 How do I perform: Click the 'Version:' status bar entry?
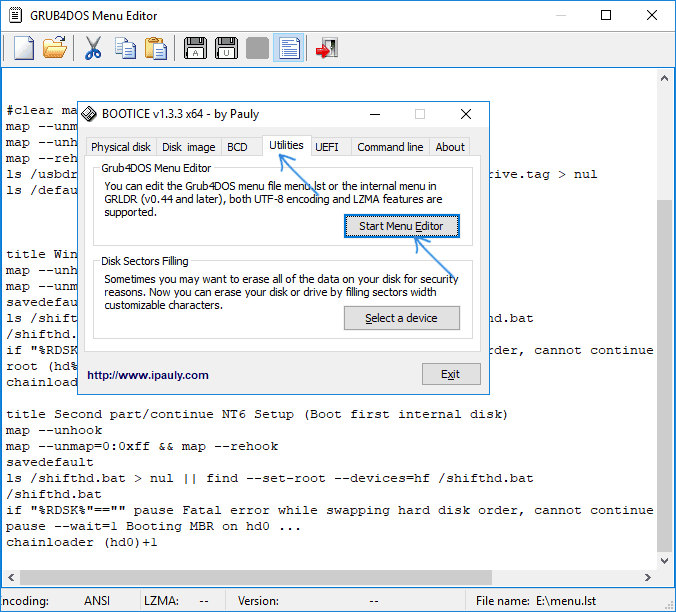click(x=258, y=601)
